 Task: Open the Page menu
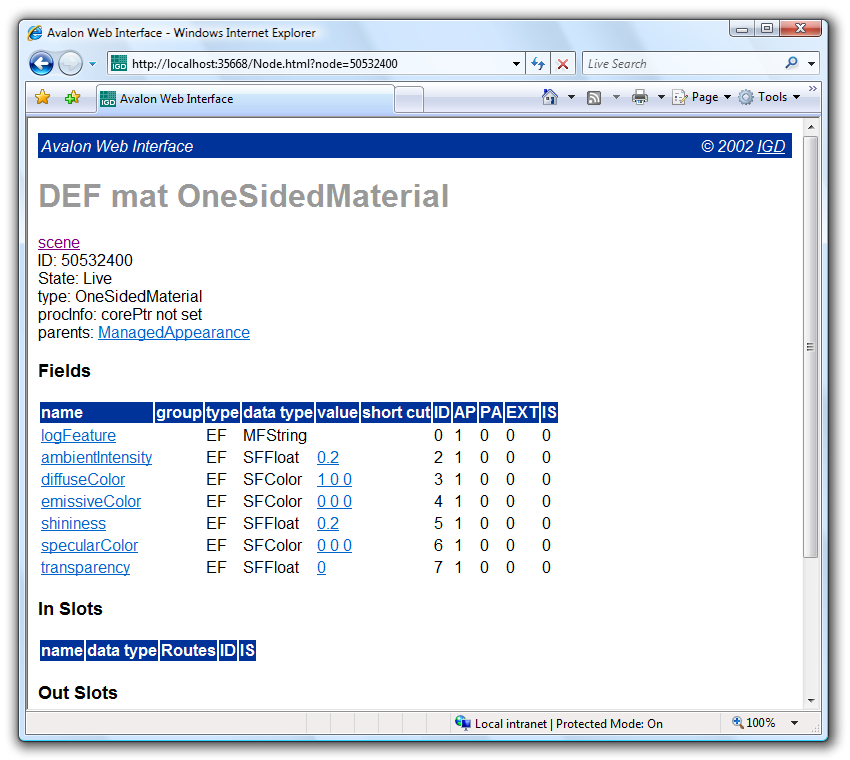701,97
